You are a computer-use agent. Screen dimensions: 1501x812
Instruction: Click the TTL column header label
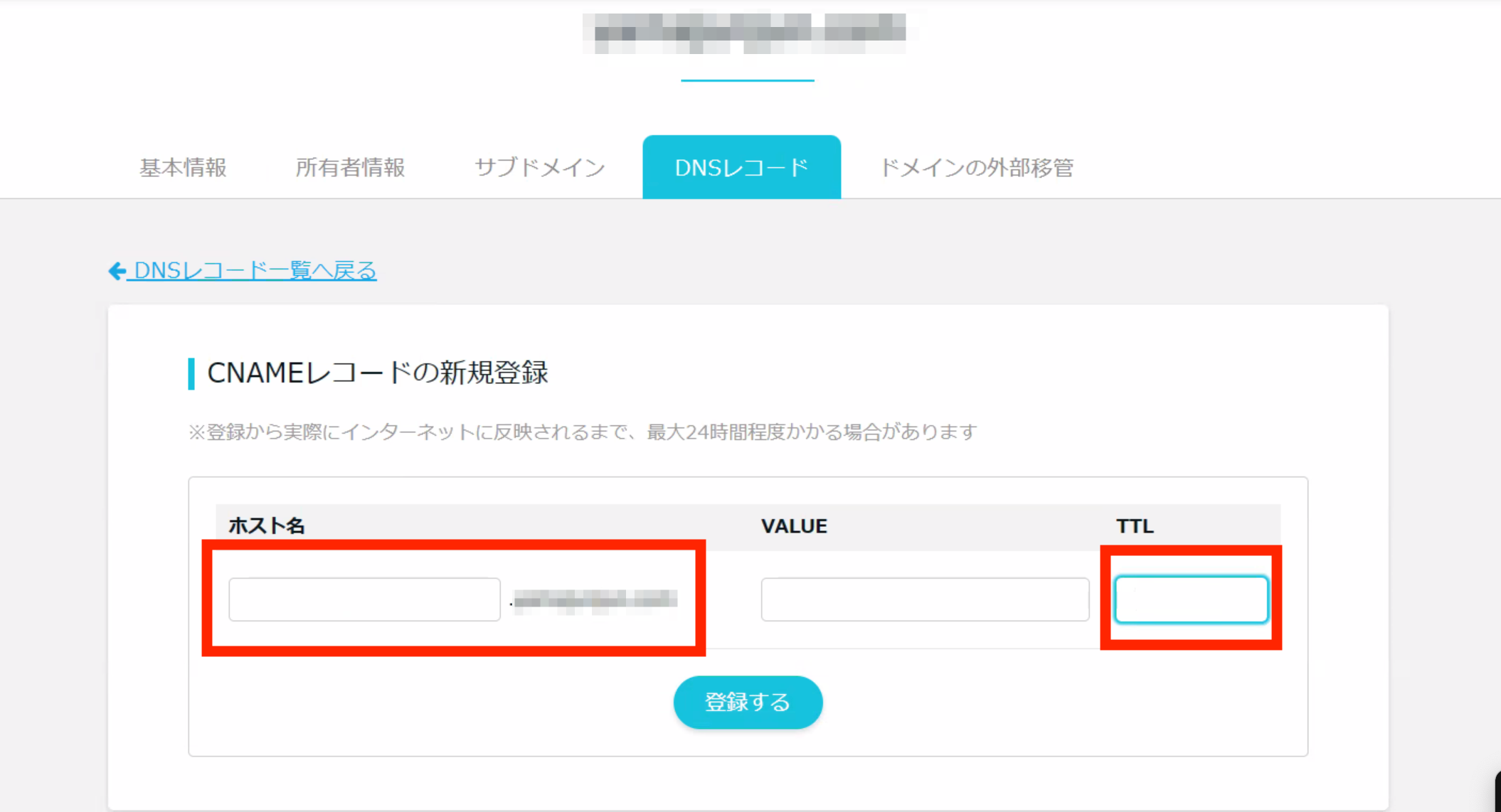click(1135, 526)
